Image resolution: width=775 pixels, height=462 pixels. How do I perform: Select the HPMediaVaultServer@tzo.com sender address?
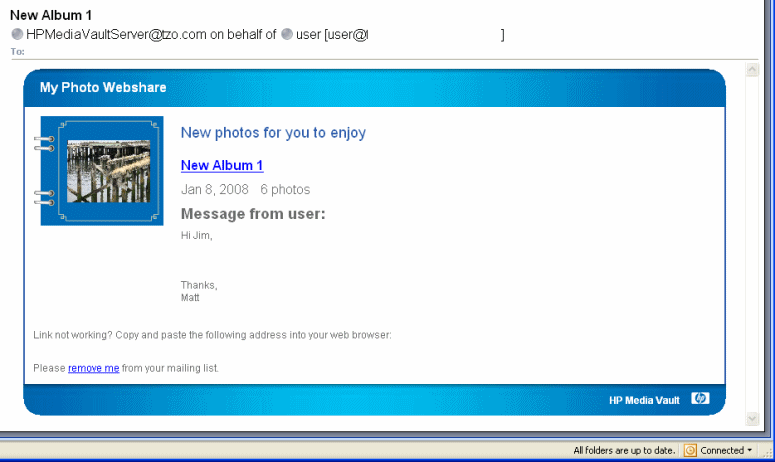pos(116,35)
